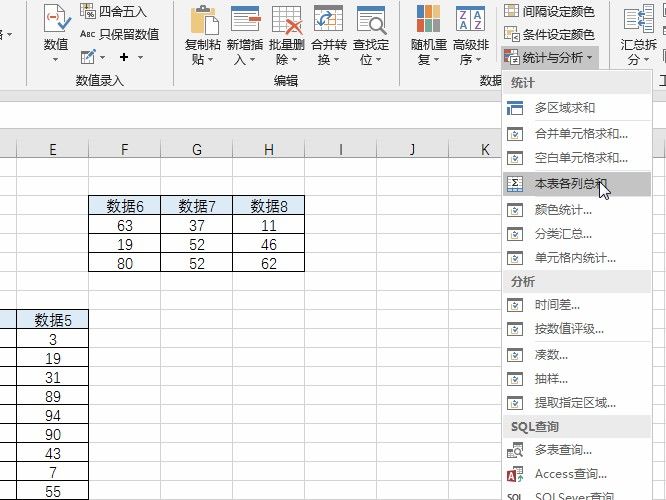Image resolution: width=666 pixels, height=500 pixels.
Task: Select 凑数... menu item
Action: click(x=577, y=355)
